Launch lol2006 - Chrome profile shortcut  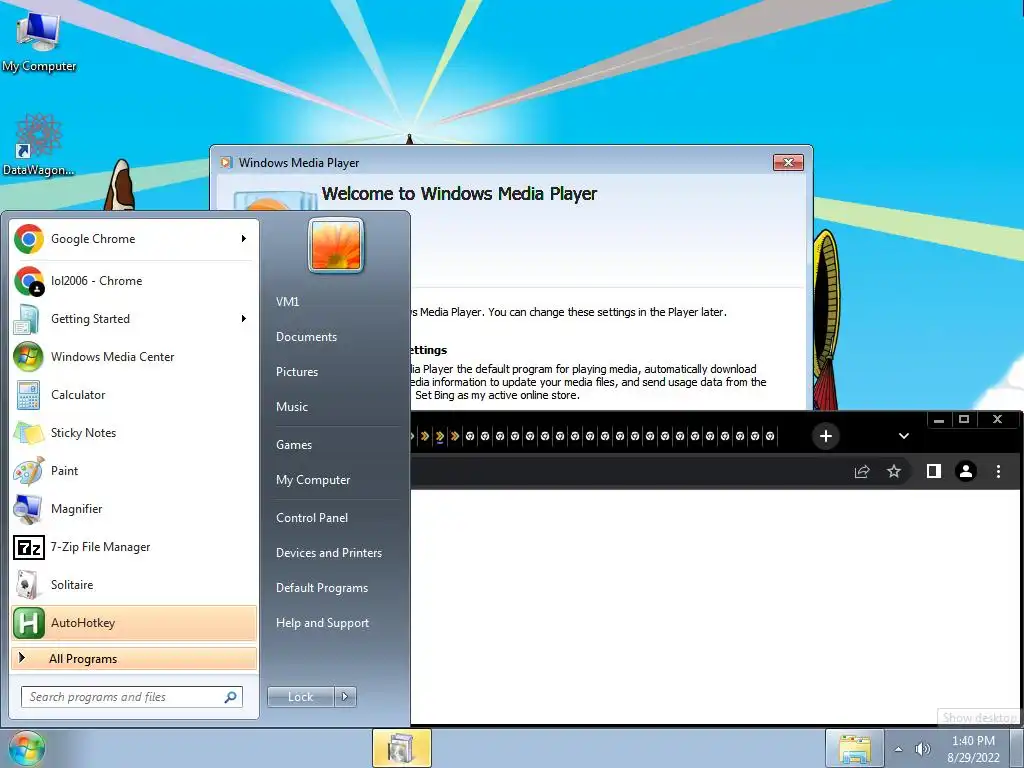click(134, 281)
